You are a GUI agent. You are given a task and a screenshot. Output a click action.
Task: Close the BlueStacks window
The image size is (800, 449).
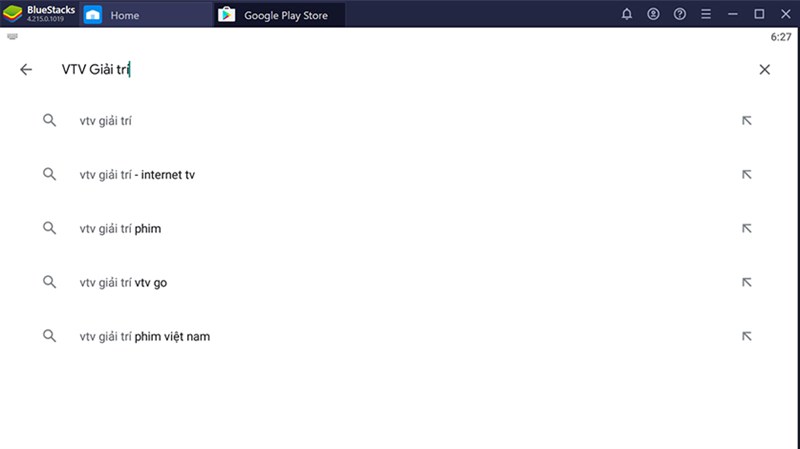tap(786, 14)
